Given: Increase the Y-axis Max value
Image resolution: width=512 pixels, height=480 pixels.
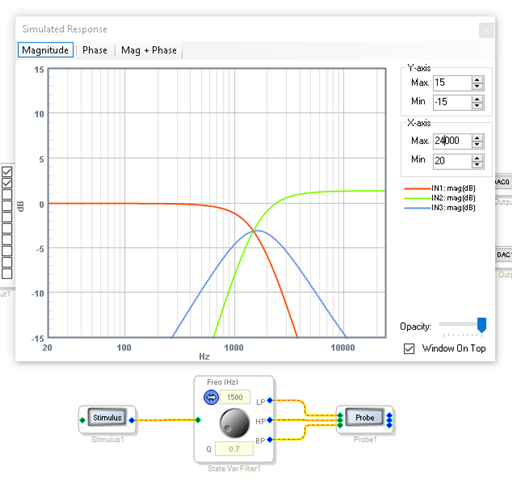Looking at the screenshot, I should pos(477,79).
